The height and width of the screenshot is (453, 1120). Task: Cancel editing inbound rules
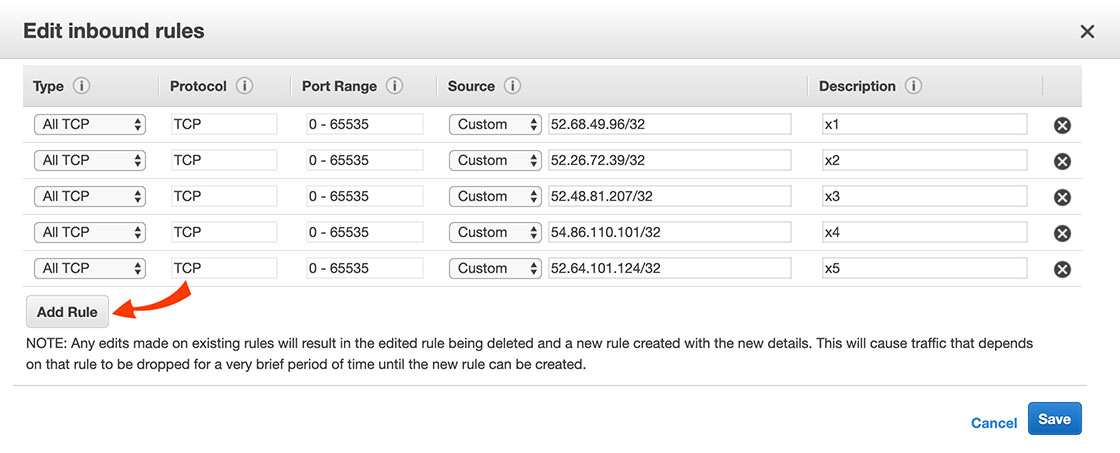click(x=994, y=423)
